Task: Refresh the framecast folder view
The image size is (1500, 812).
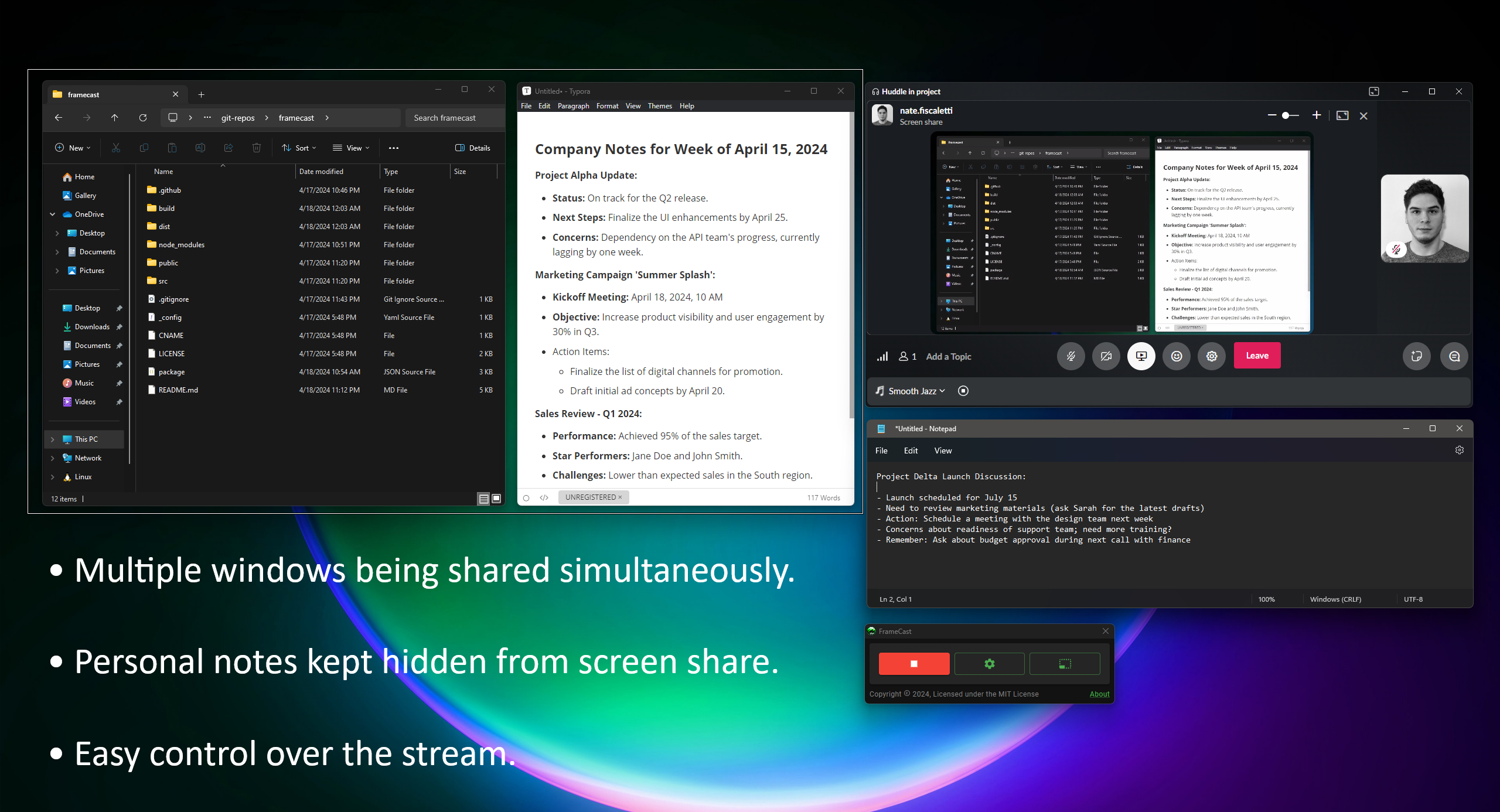Action: coord(142,118)
